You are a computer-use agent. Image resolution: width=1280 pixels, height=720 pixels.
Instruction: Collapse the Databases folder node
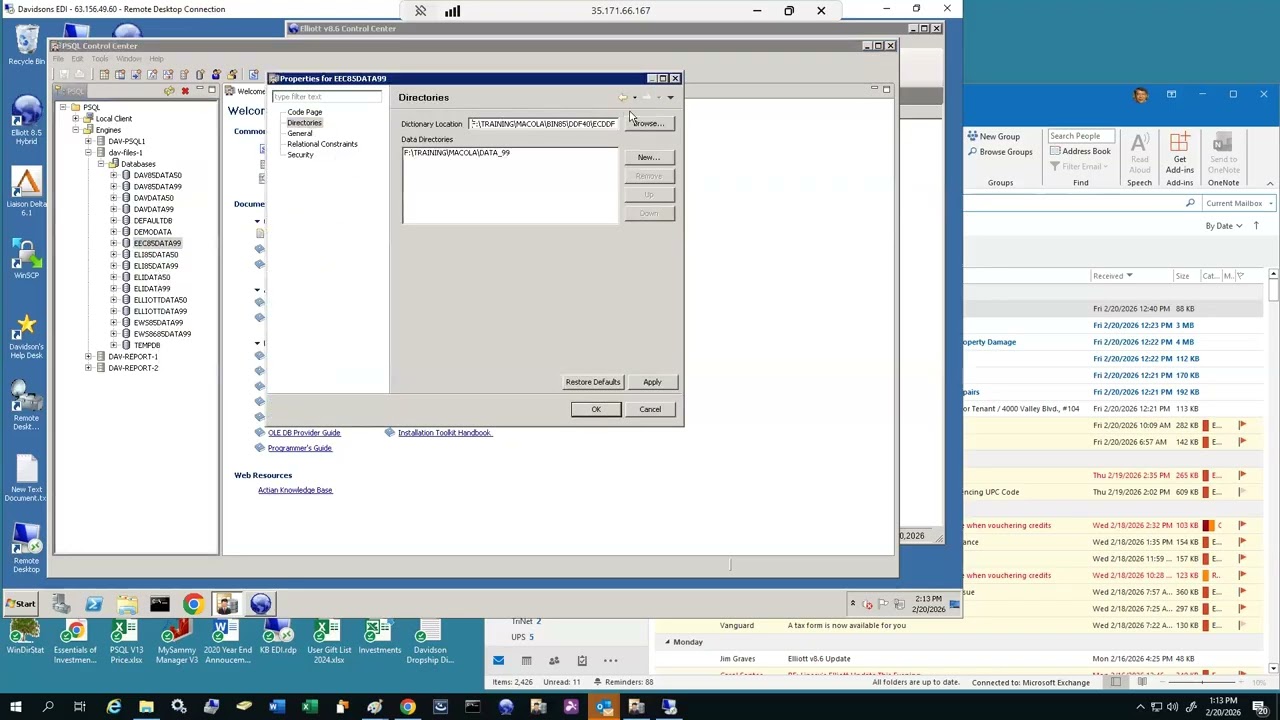pos(101,164)
